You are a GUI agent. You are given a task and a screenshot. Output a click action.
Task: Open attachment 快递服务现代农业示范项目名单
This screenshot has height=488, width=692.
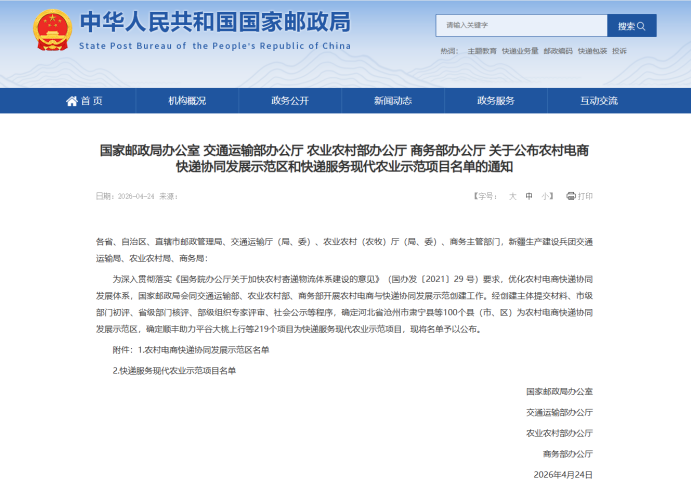(178, 370)
